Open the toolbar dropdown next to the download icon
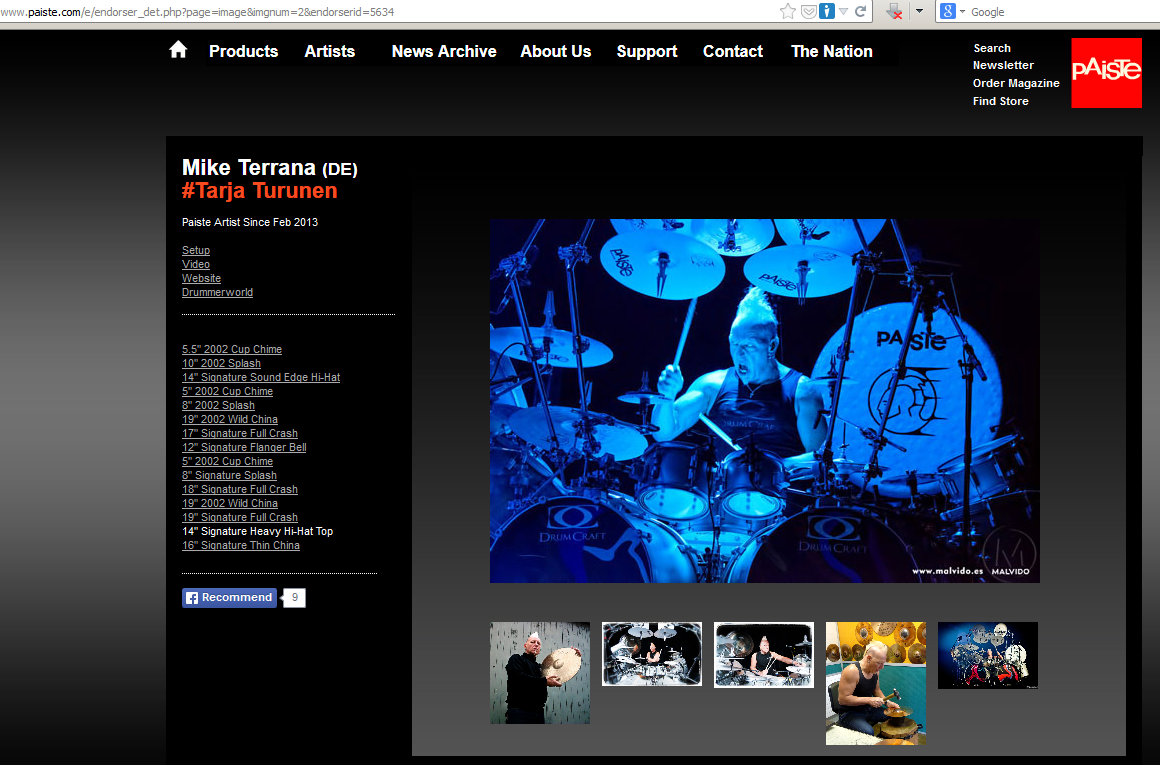The width and height of the screenshot is (1160, 765). tap(920, 11)
